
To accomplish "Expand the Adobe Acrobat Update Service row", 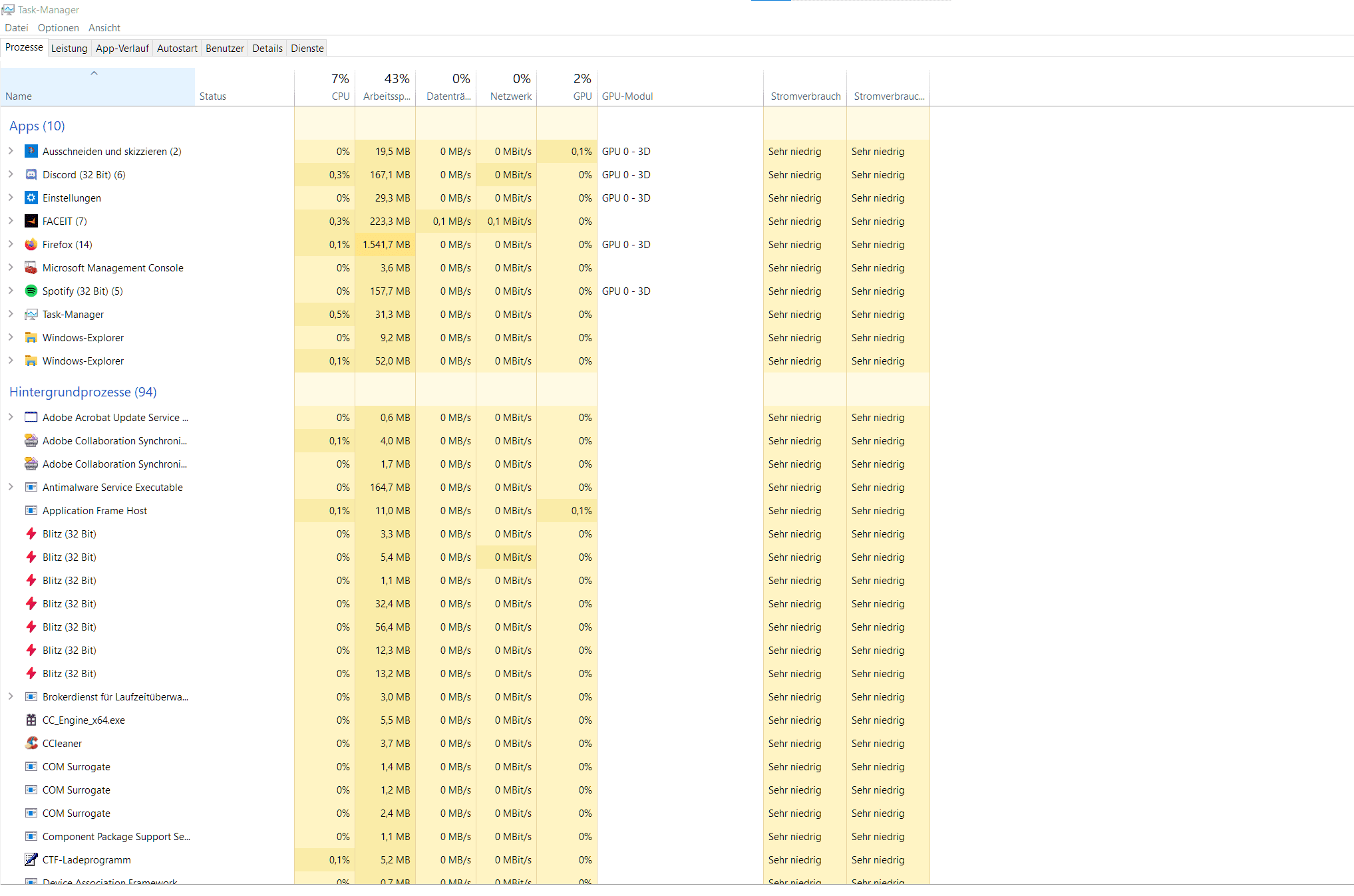I will [x=11, y=417].
